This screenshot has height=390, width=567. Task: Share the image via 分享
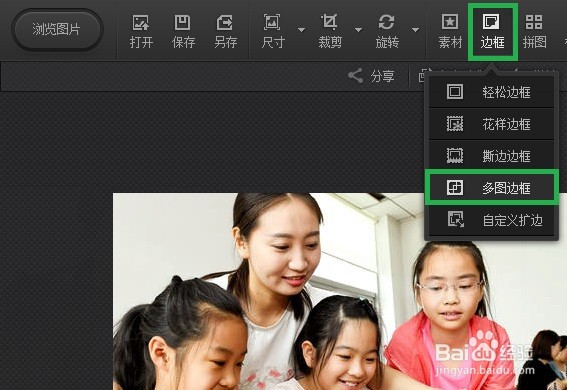[x=371, y=76]
